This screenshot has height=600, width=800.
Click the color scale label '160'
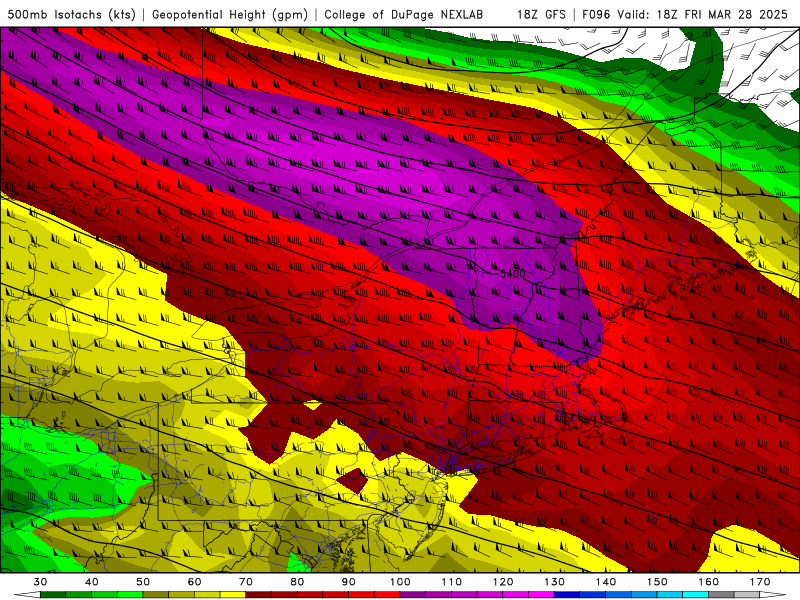point(709,582)
